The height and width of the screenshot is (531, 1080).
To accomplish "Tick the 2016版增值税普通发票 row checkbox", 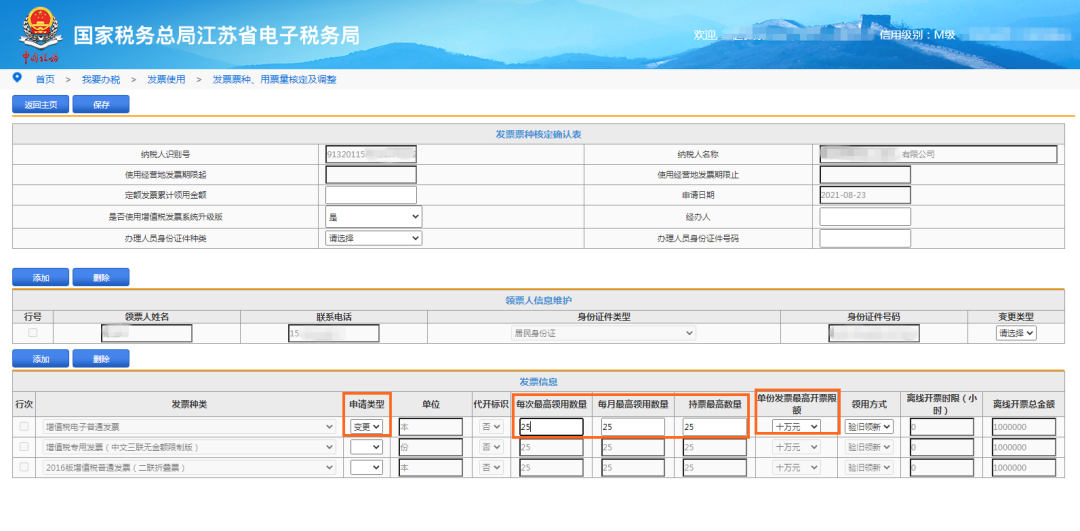I will 24,467.
